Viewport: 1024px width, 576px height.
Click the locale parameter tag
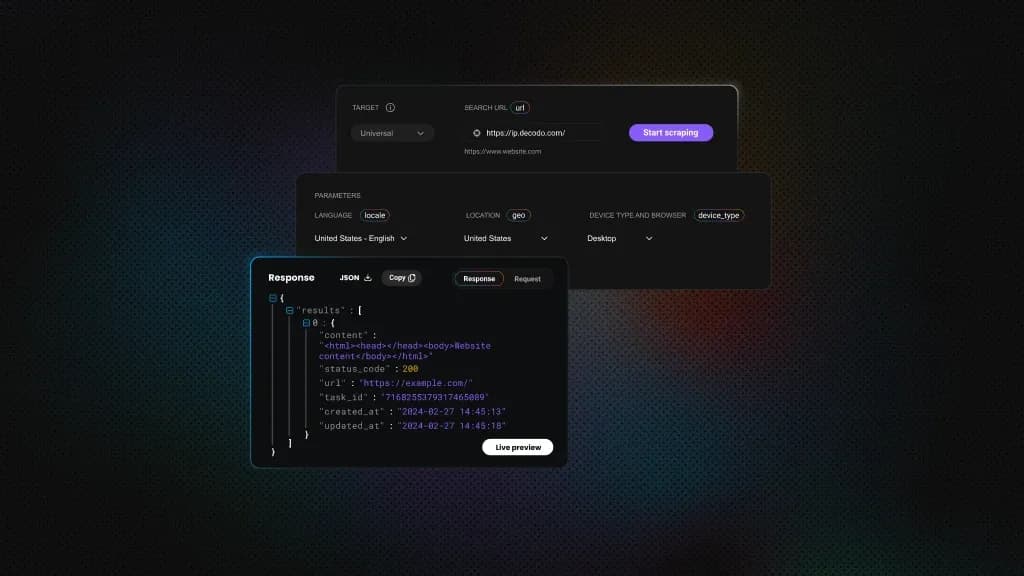click(x=375, y=215)
